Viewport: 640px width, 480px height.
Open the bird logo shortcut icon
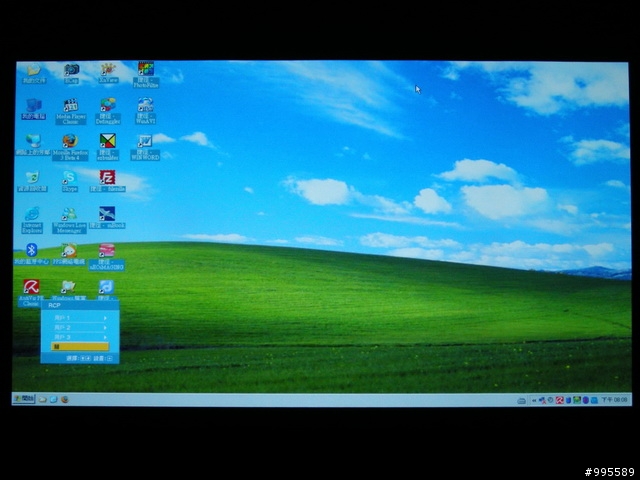click(107, 218)
